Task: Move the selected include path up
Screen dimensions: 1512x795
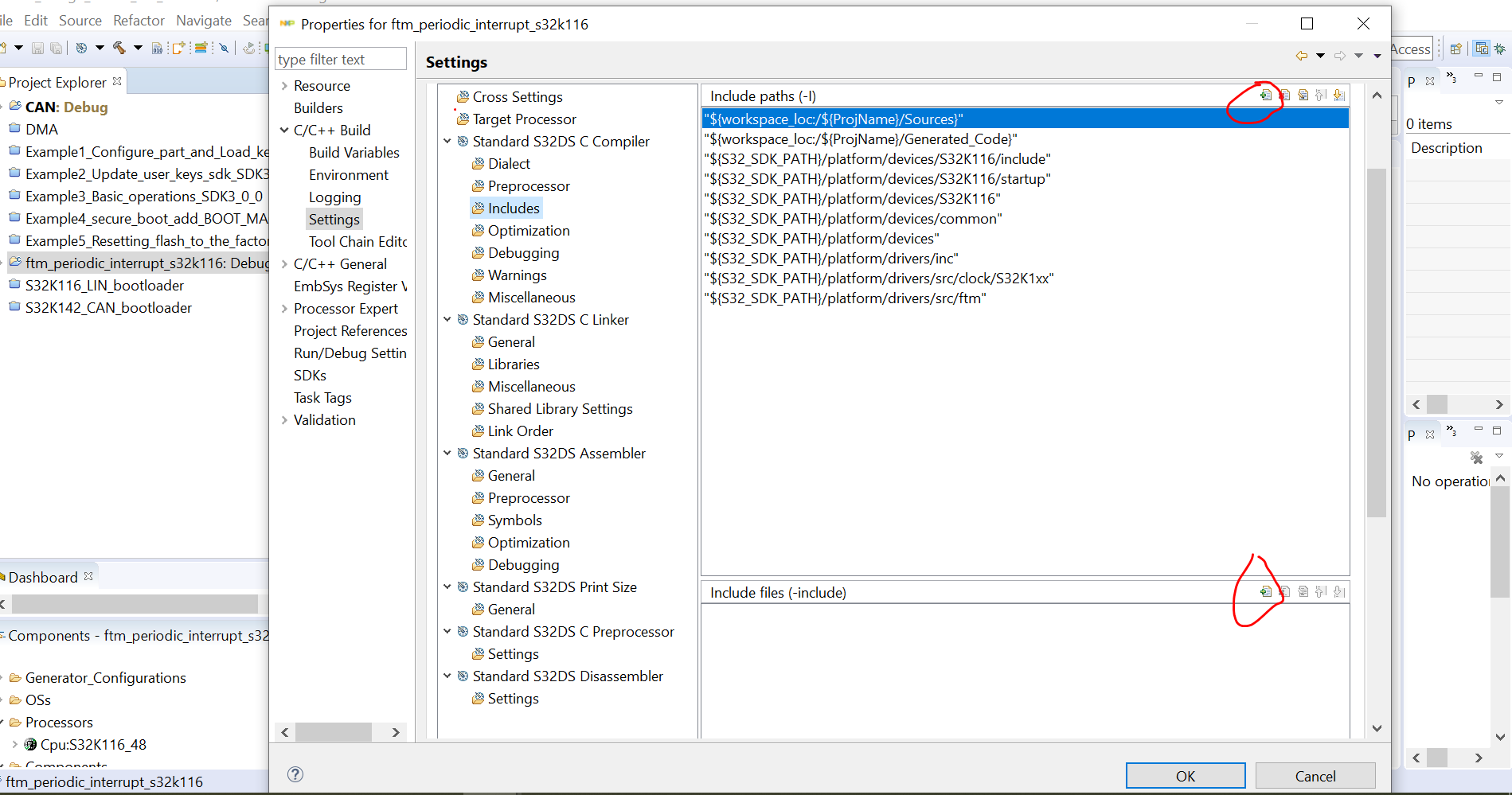Action: pyautogui.click(x=1321, y=94)
